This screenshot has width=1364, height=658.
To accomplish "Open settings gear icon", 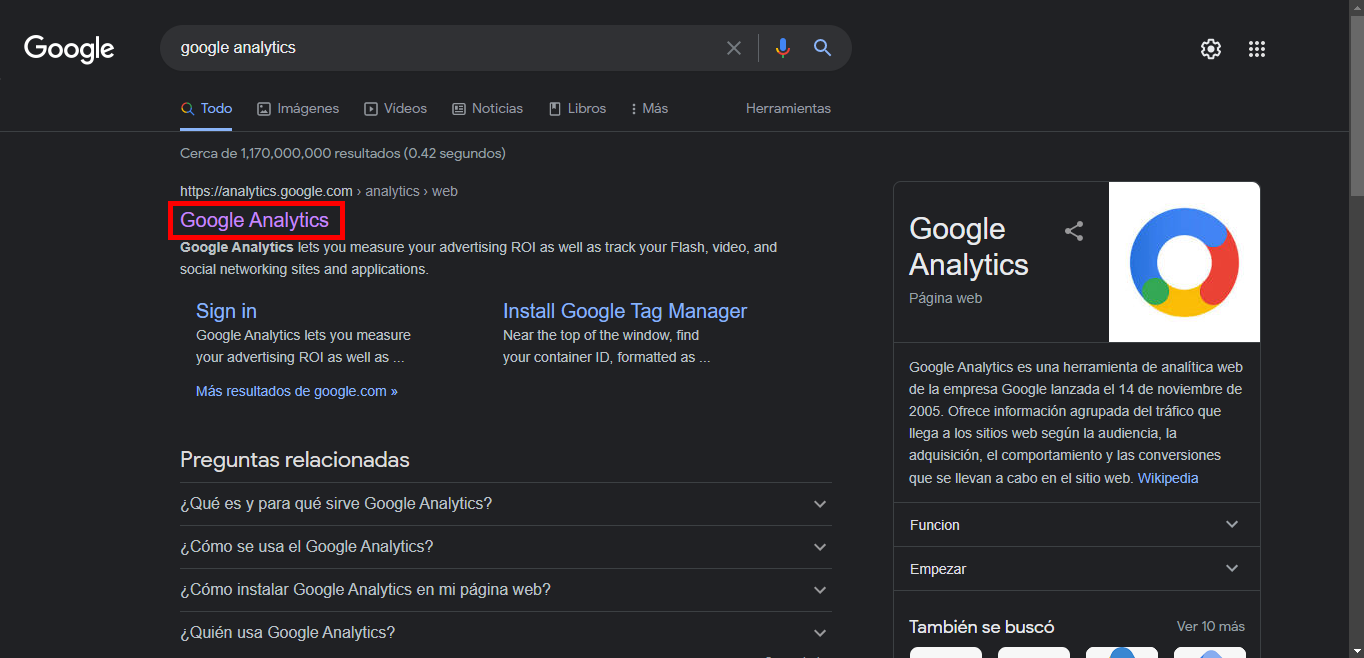I will pos(1211,49).
